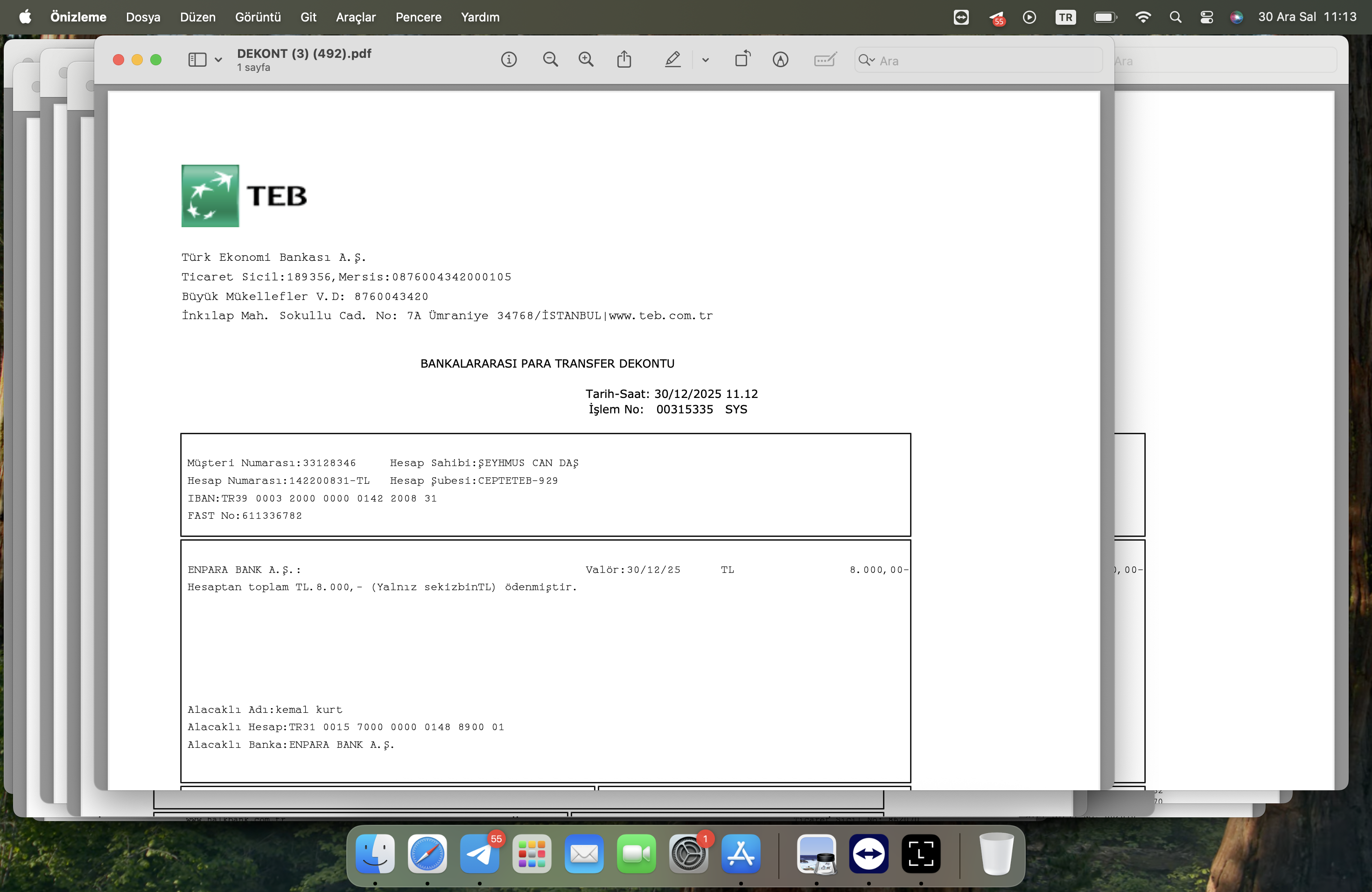Image resolution: width=1372 pixels, height=892 pixels.
Task: Open System Settings from the Dock
Action: coord(688,854)
